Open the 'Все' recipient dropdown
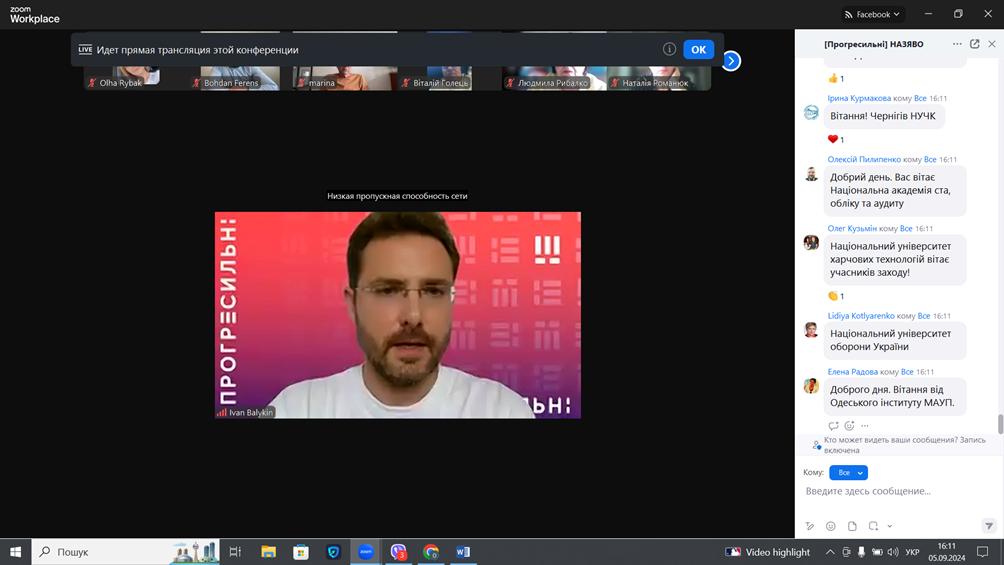 848,472
